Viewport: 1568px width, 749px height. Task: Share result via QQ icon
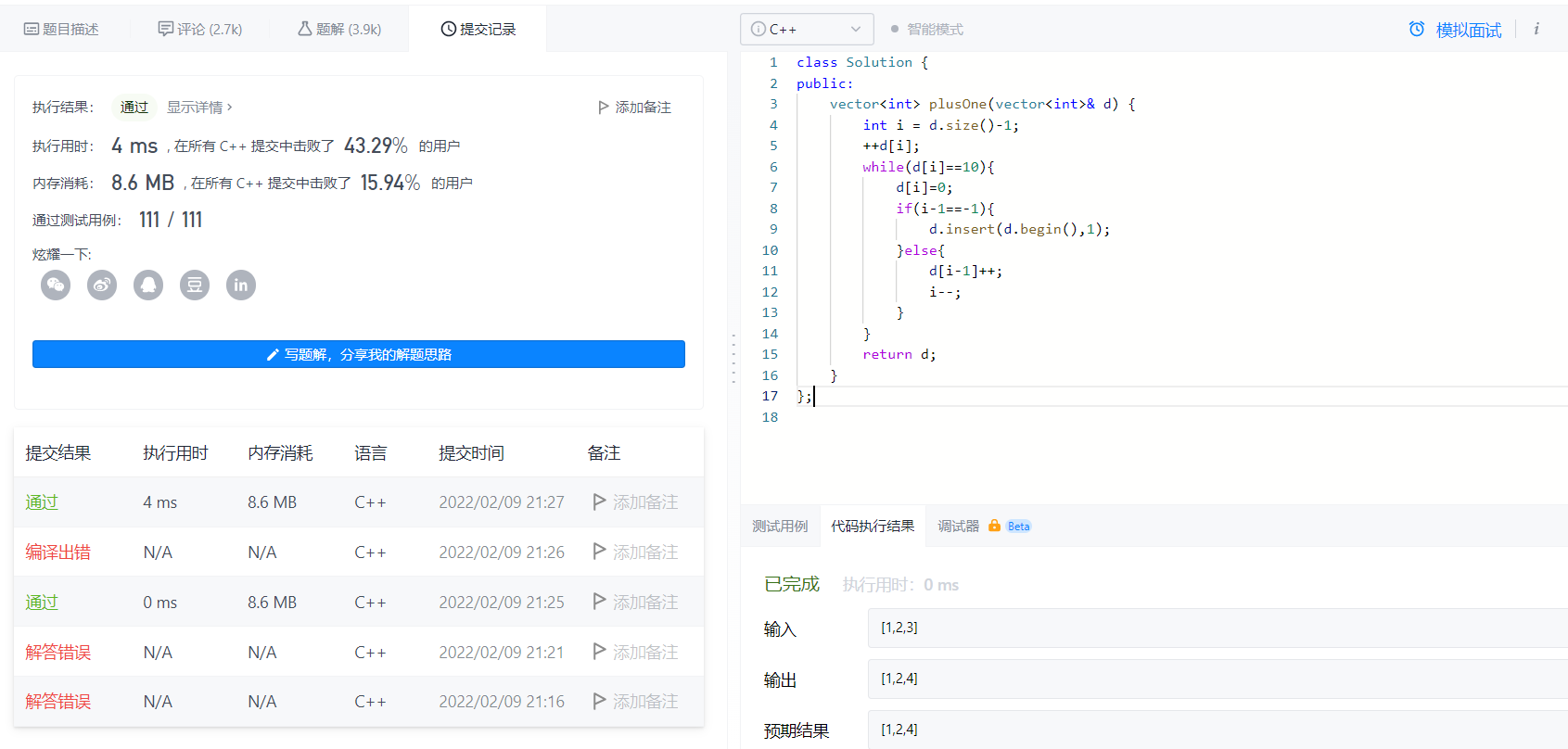click(x=148, y=285)
